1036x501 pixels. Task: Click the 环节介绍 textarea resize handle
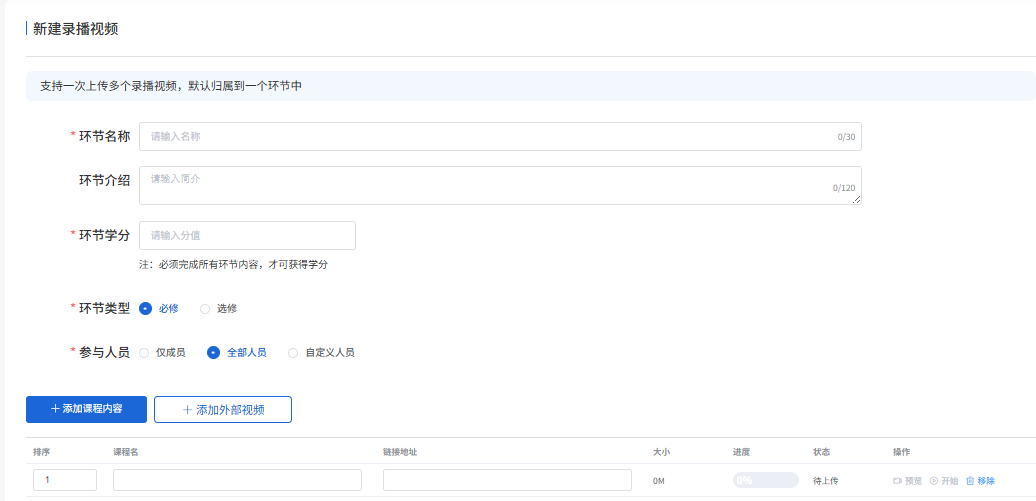[x=857, y=200]
